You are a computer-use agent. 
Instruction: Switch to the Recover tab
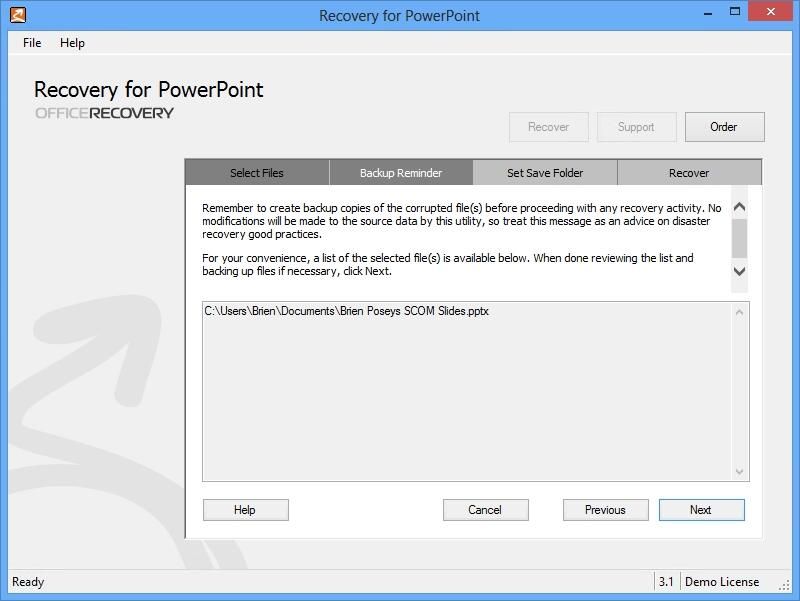pyautogui.click(x=688, y=172)
